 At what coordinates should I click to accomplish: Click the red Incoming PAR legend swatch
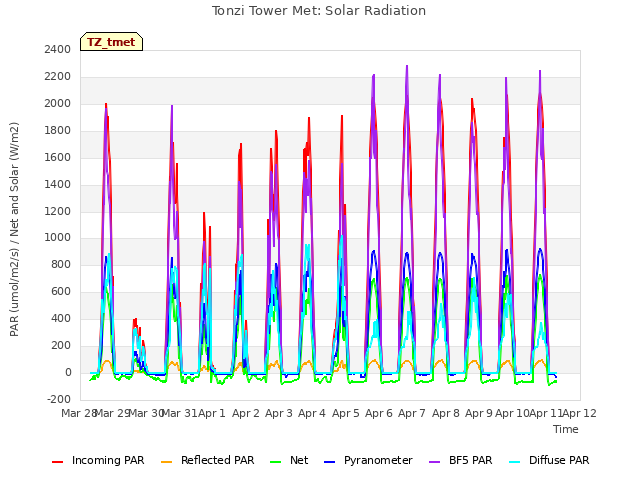pos(58,462)
